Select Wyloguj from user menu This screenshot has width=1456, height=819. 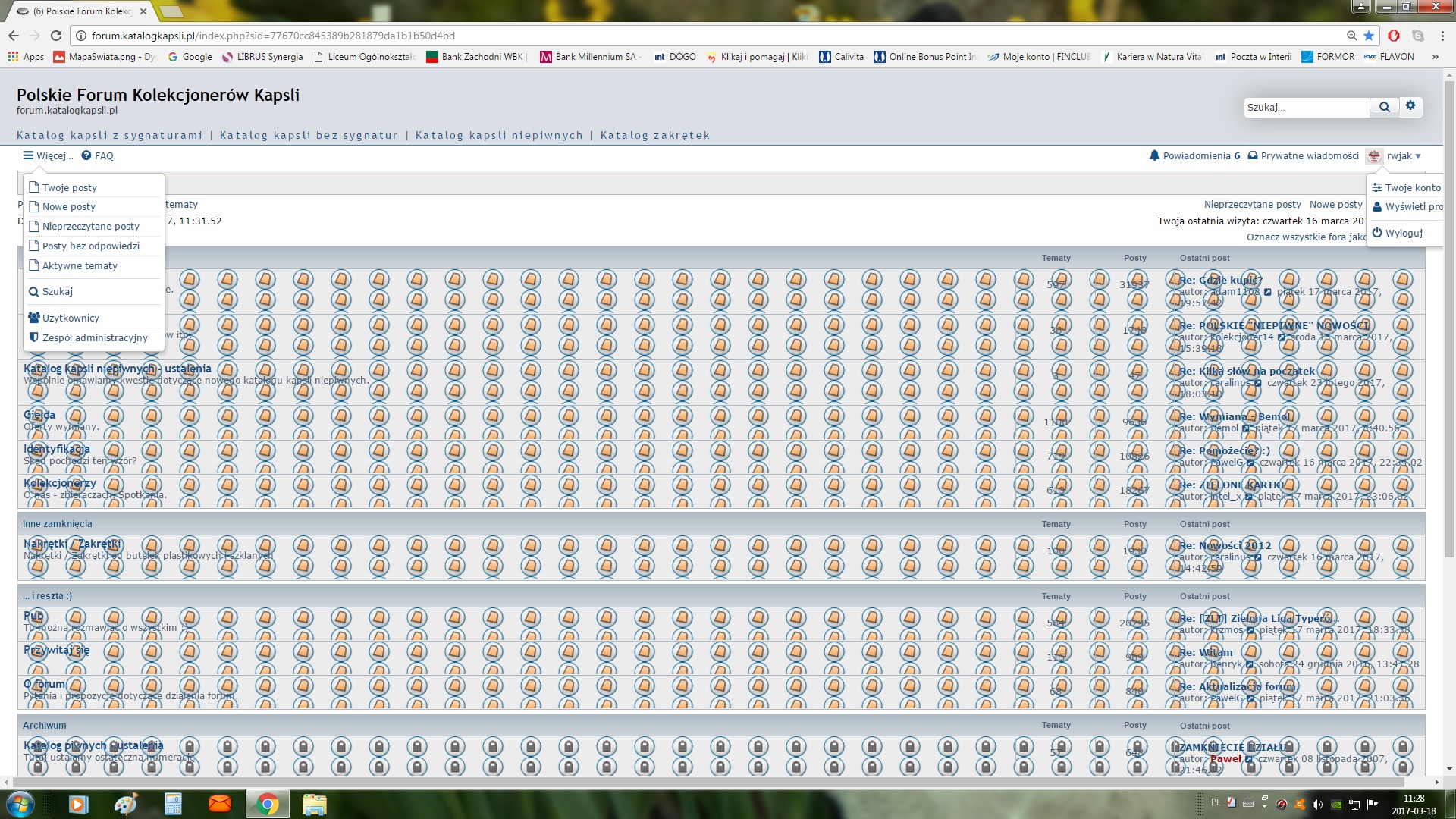pos(1403,233)
